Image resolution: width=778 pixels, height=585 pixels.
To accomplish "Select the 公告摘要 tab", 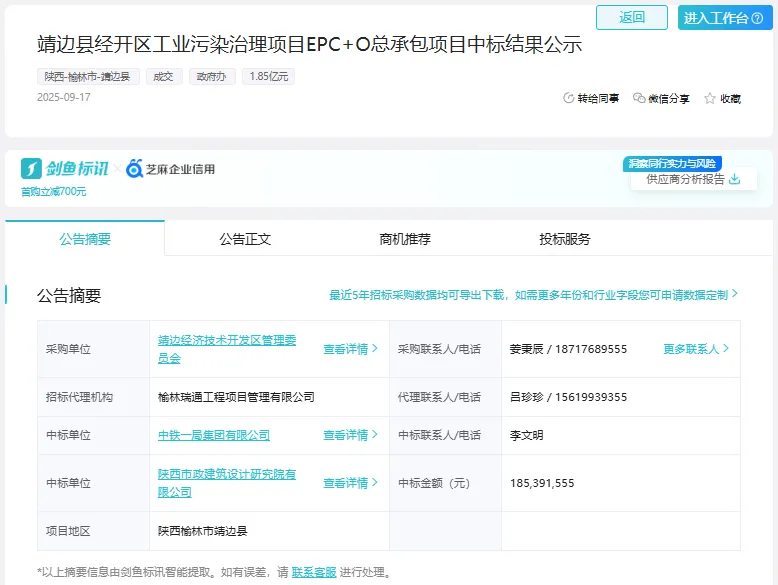I will (x=85, y=239).
